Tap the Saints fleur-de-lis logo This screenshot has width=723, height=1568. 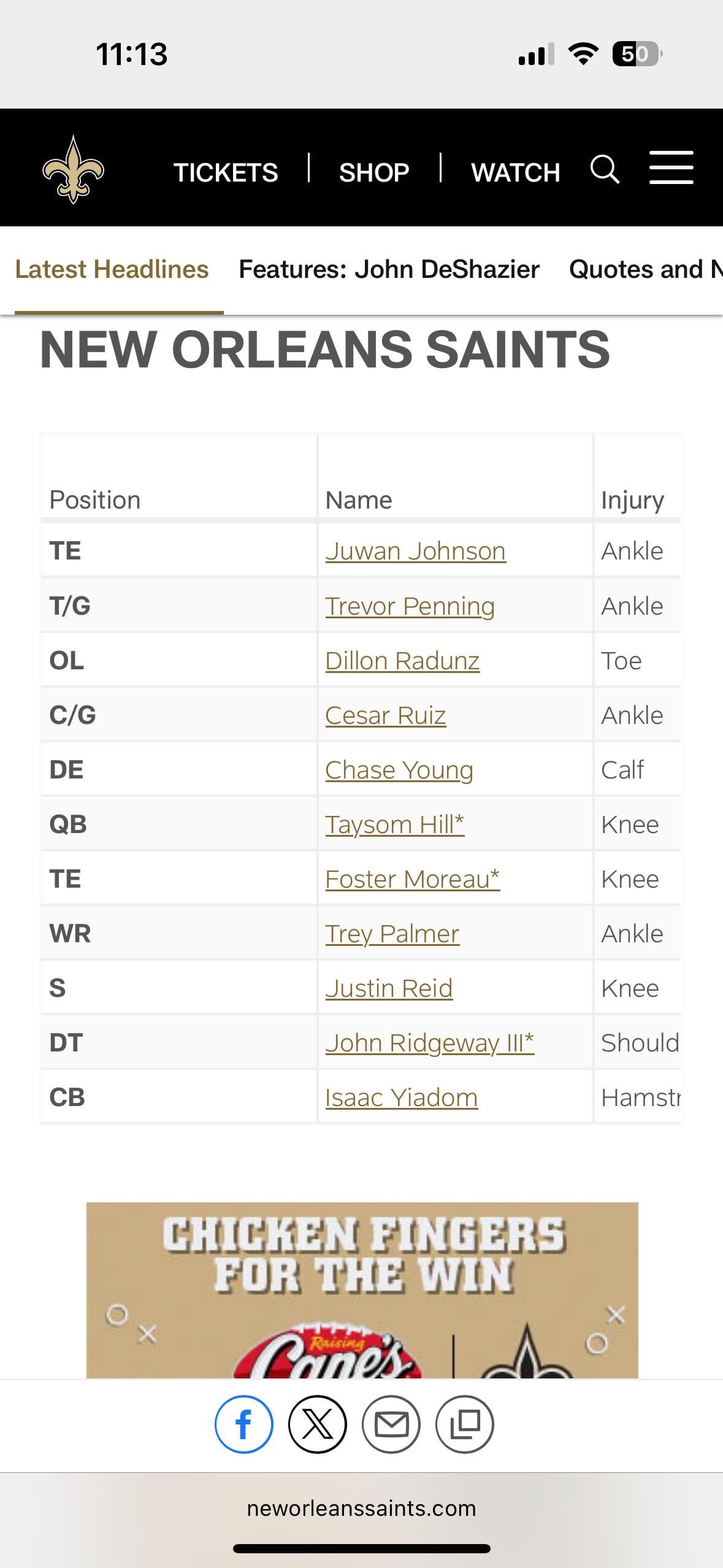click(x=73, y=169)
